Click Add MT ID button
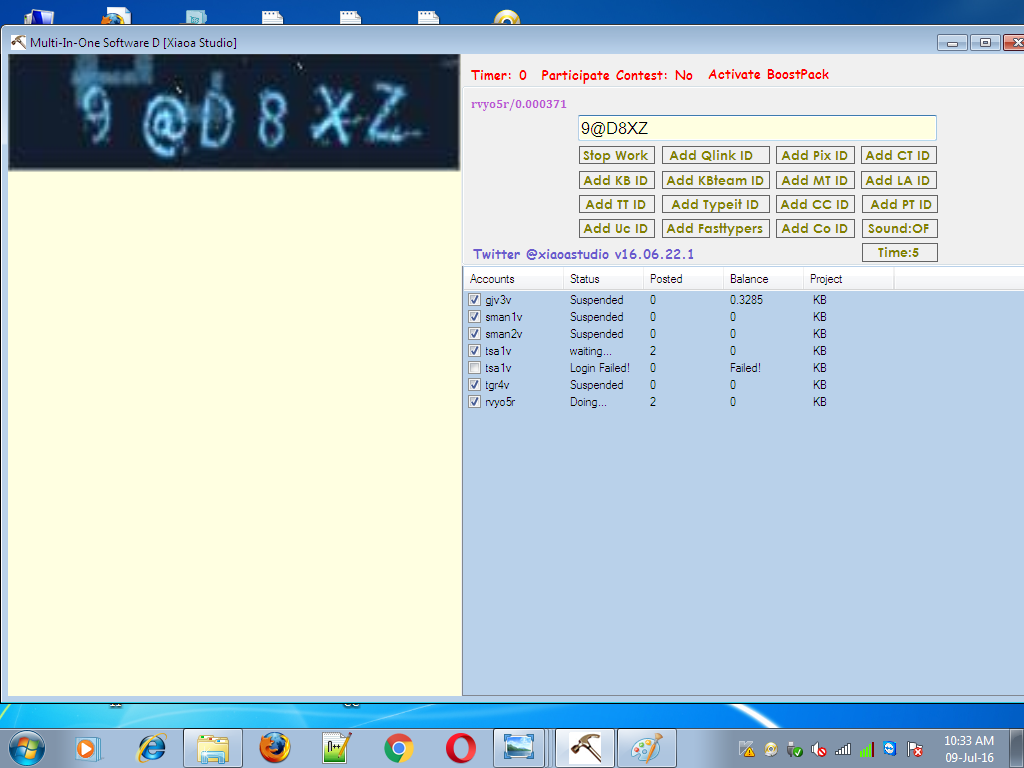Image resolution: width=1024 pixels, height=768 pixels. (x=815, y=180)
